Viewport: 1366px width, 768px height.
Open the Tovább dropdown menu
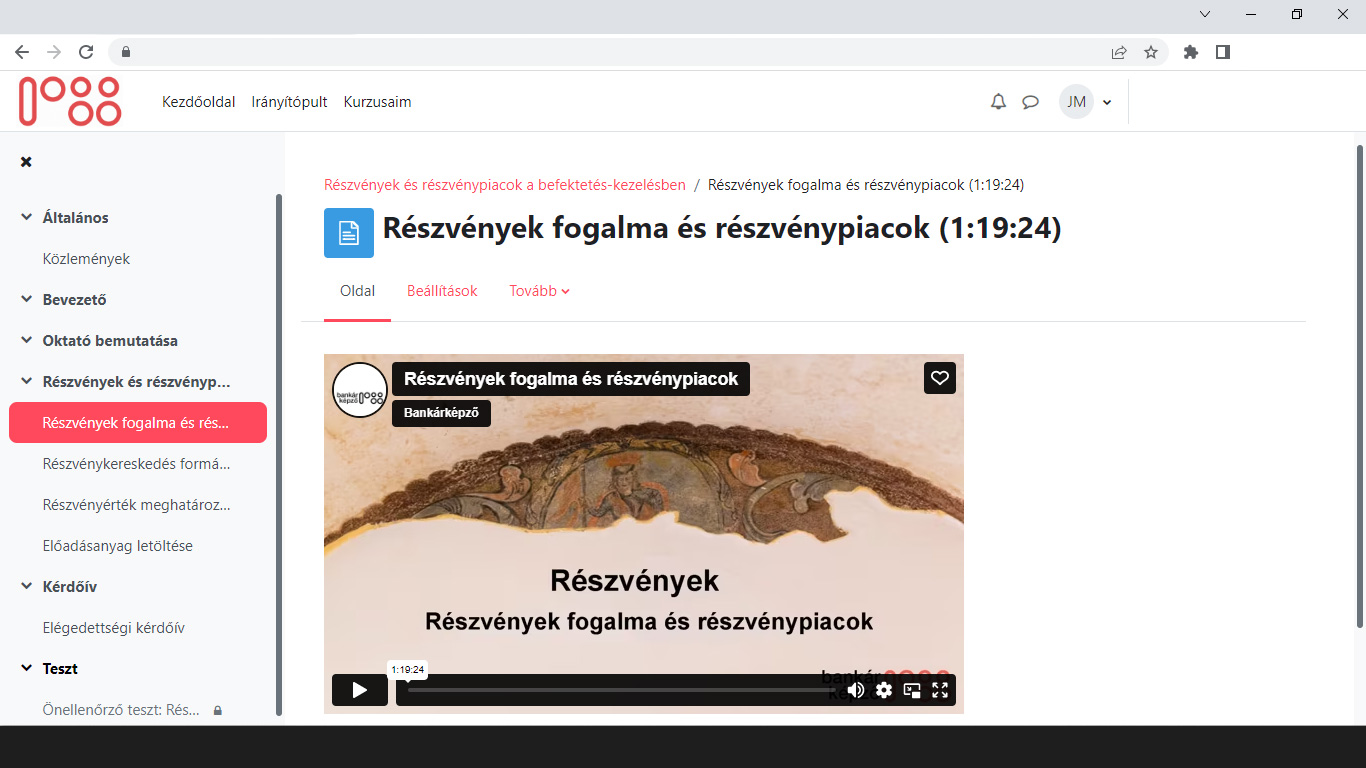coord(539,291)
